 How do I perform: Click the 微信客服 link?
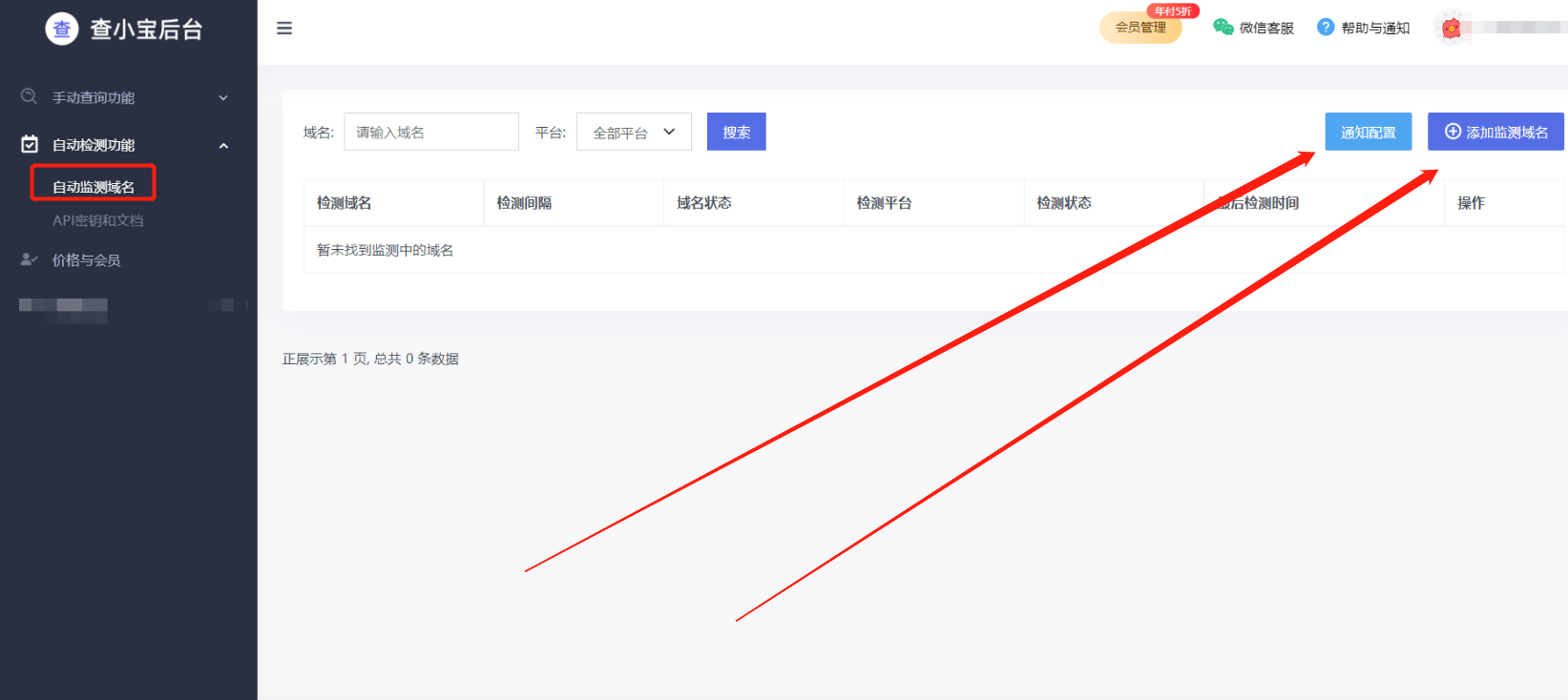[x=1266, y=29]
